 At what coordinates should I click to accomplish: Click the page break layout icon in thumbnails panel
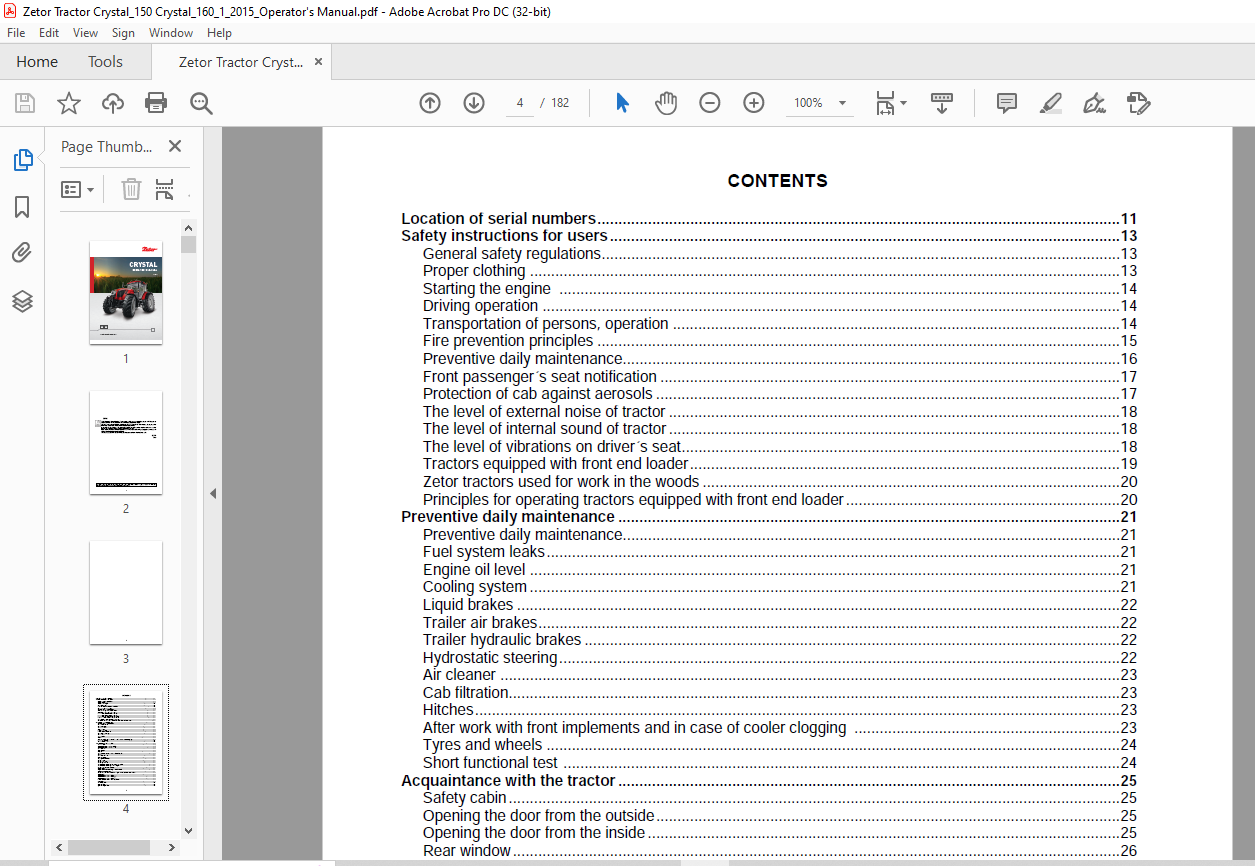tap(165, 189)
